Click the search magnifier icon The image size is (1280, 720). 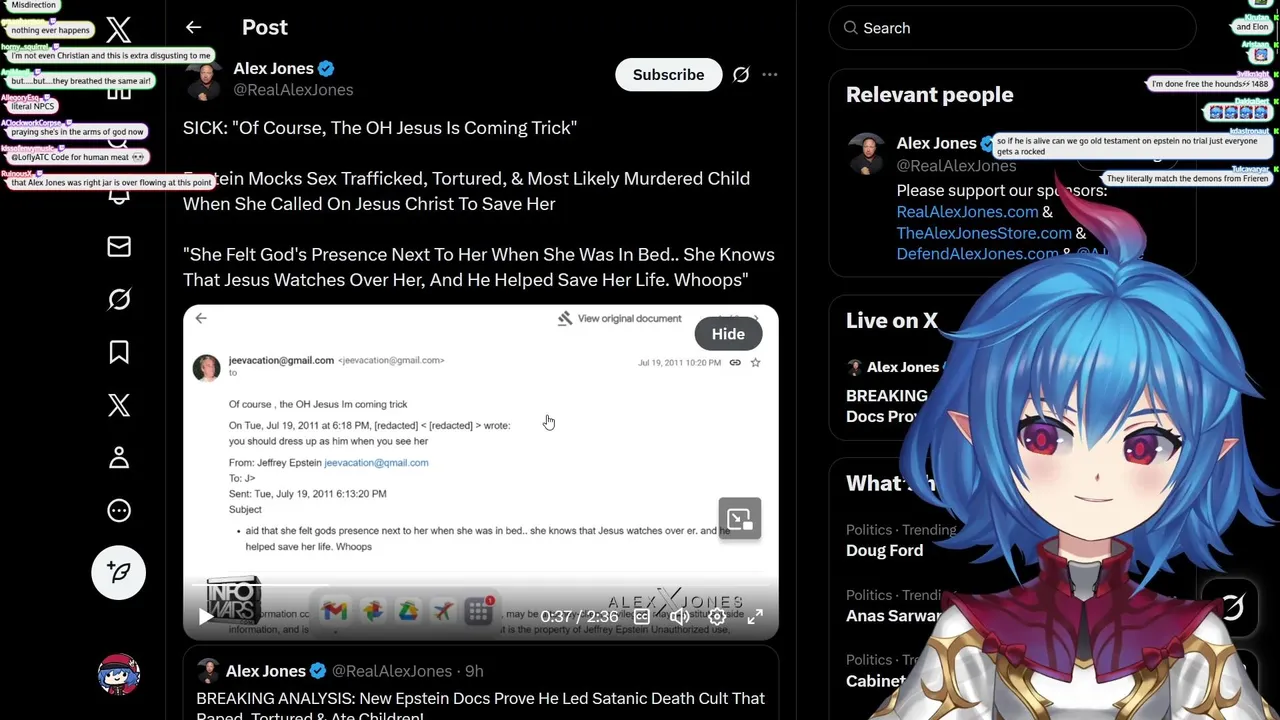tap(851, 28)
